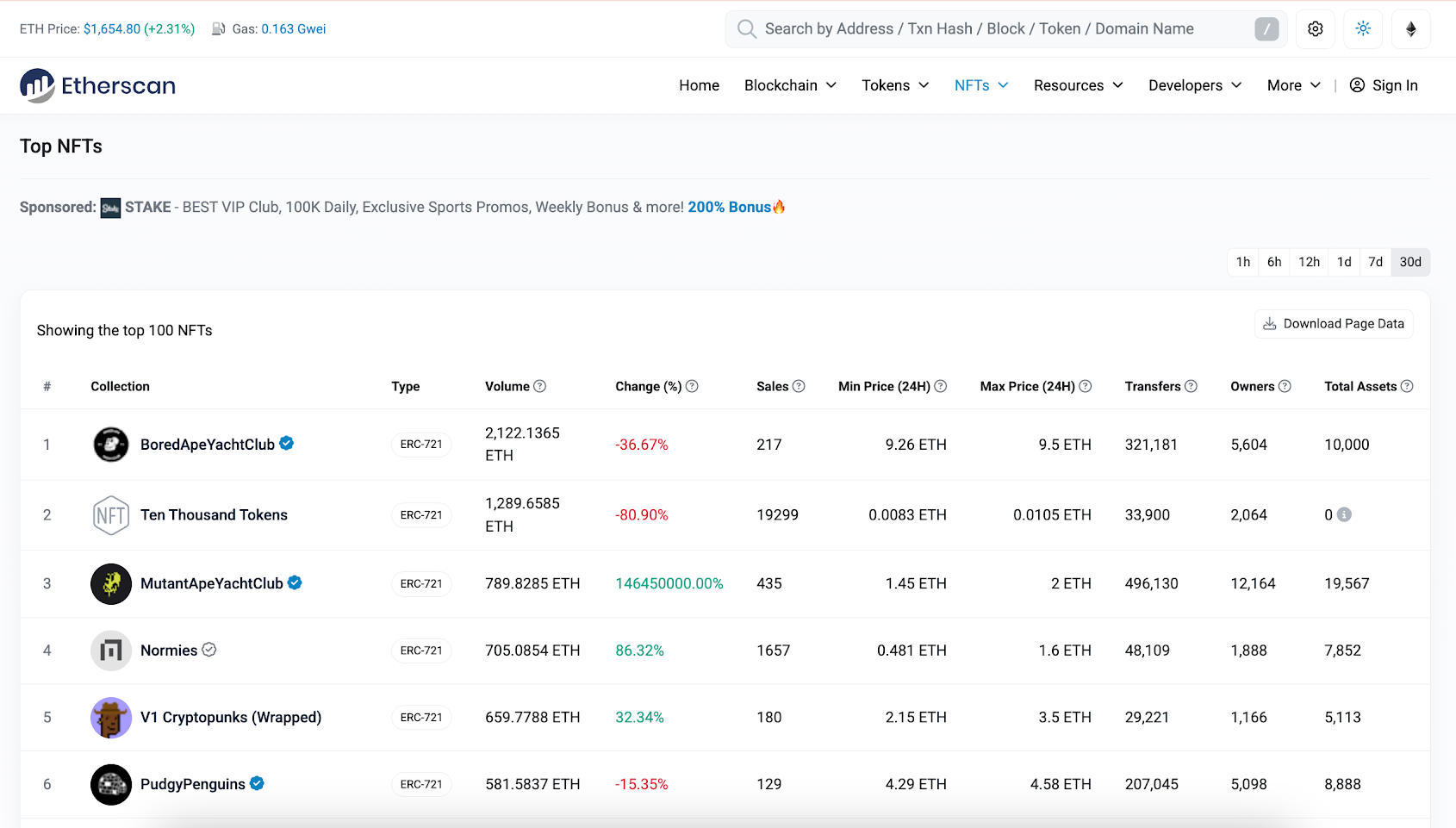Click Normies grey check badge
1456x828 pixels.
(x=208, y=650)
